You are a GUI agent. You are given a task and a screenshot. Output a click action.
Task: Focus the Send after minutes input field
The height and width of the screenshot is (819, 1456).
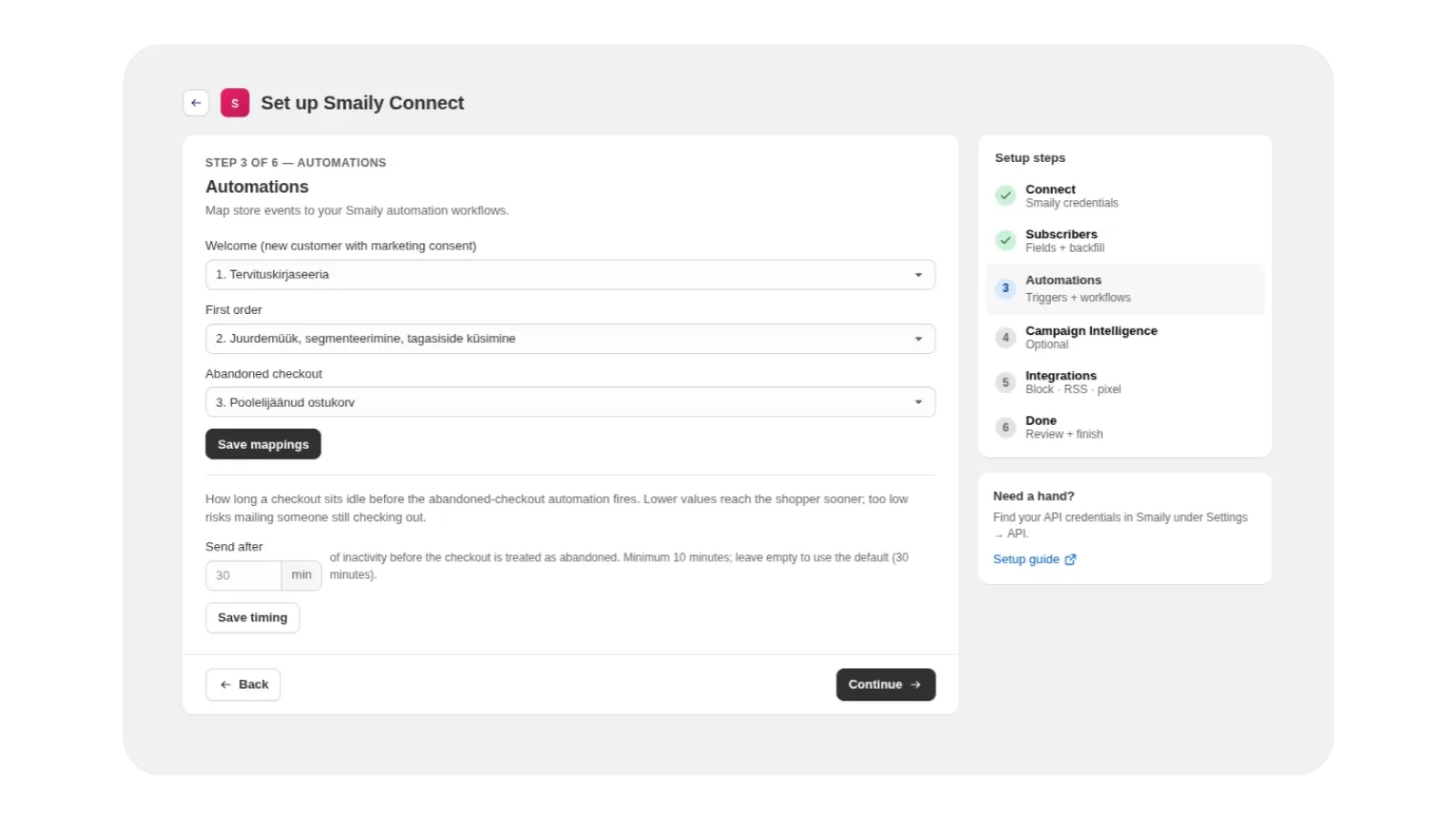pyautogui.click(x=243, y=575)
